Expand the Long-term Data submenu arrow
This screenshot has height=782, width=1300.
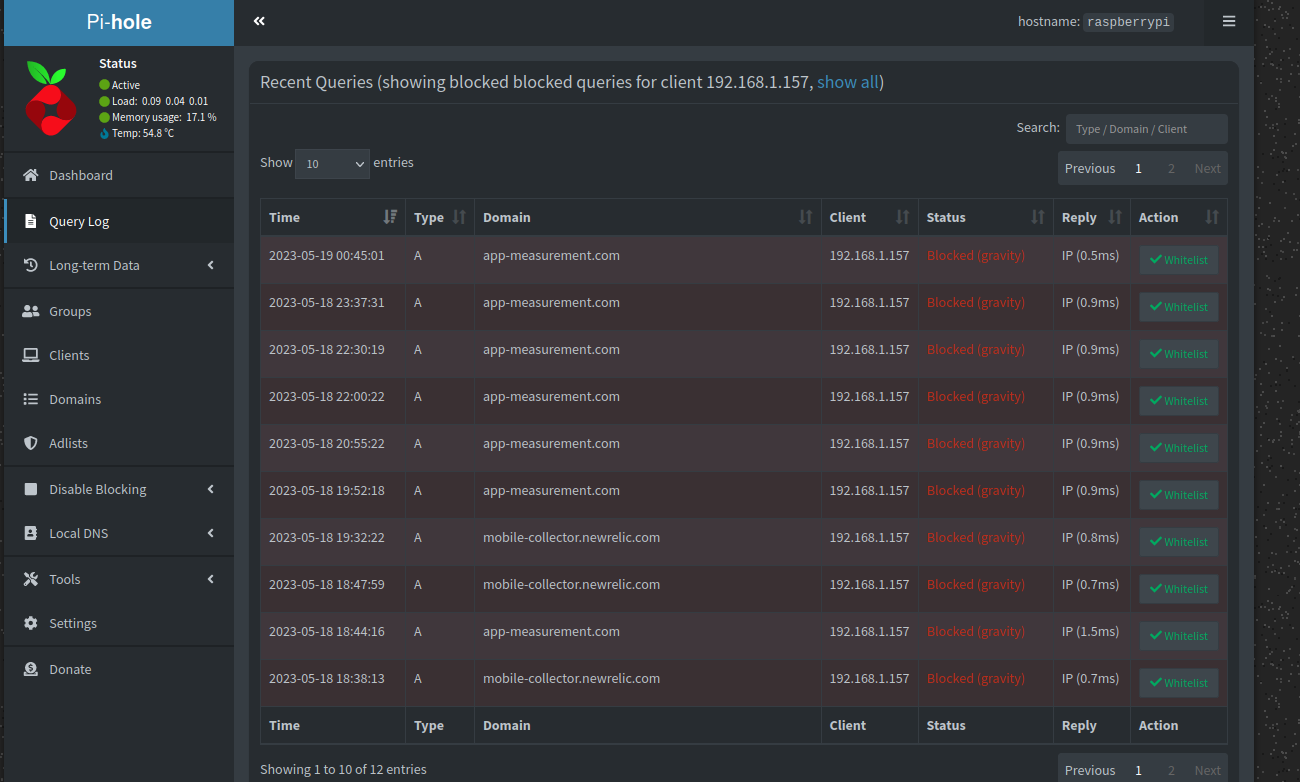(x=211, y=265)
